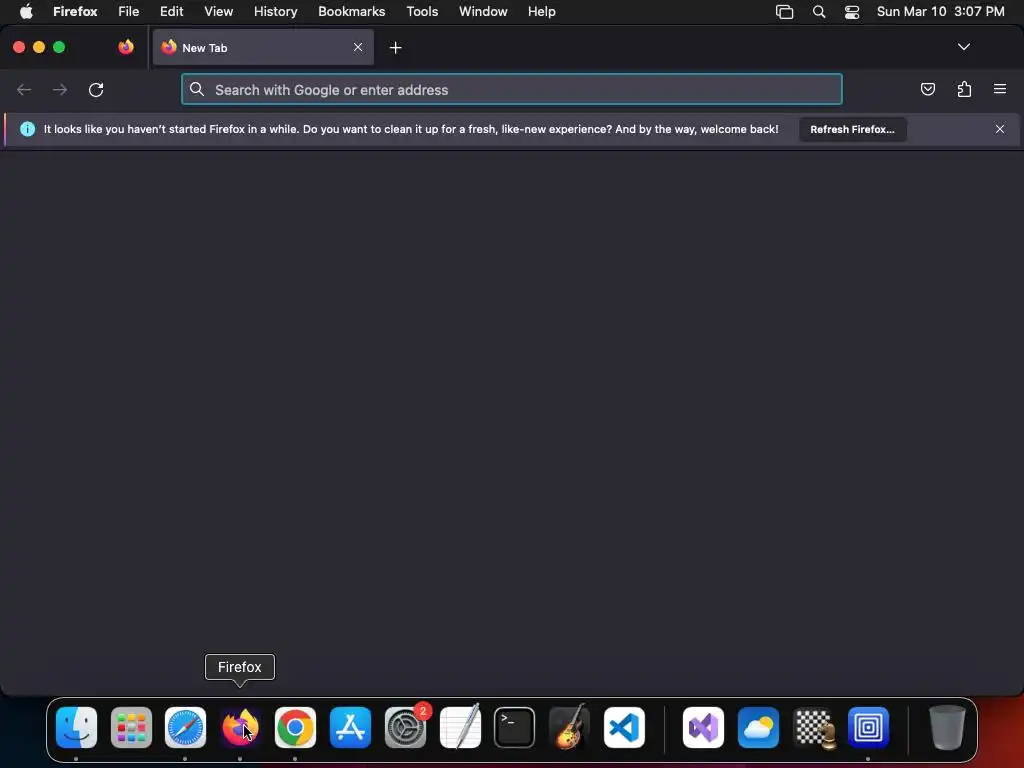Open the Help menu
The image size is (1024, 768).
[x=541, y=11]
